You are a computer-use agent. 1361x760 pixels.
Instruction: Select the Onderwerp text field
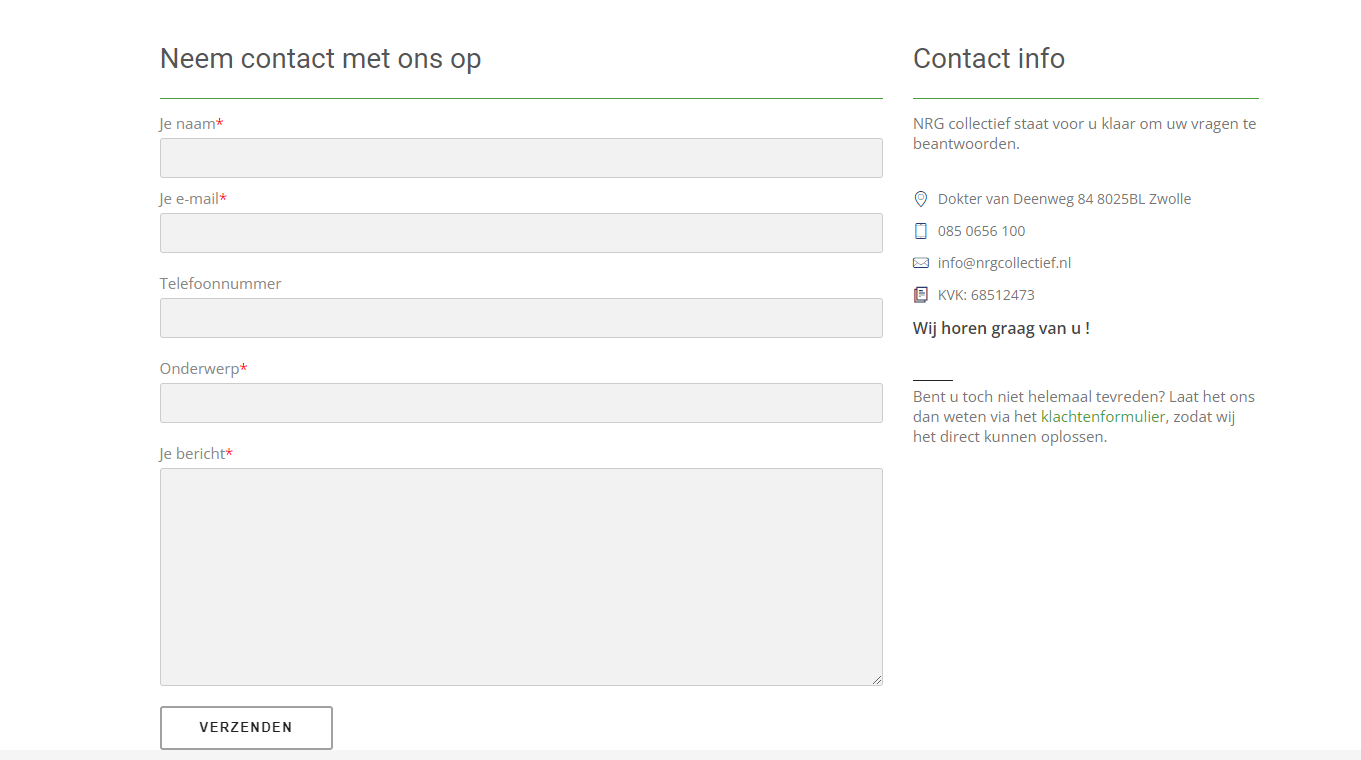[x=521, y=403]
